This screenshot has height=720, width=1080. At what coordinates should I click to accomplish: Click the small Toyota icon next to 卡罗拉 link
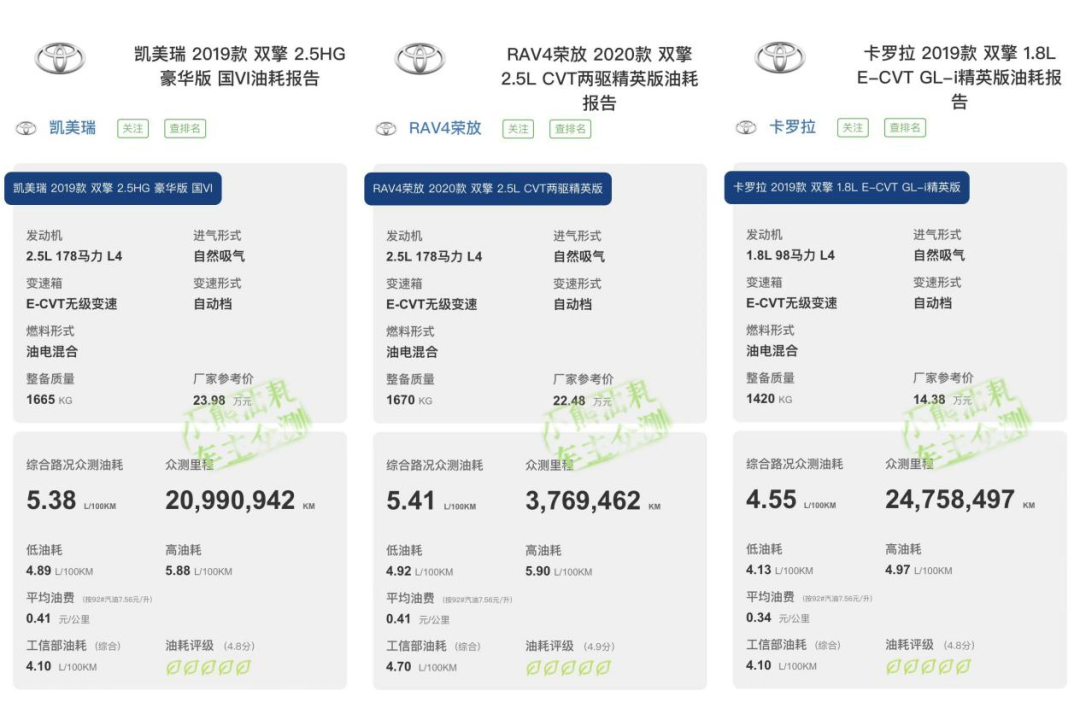click(746, 127)
